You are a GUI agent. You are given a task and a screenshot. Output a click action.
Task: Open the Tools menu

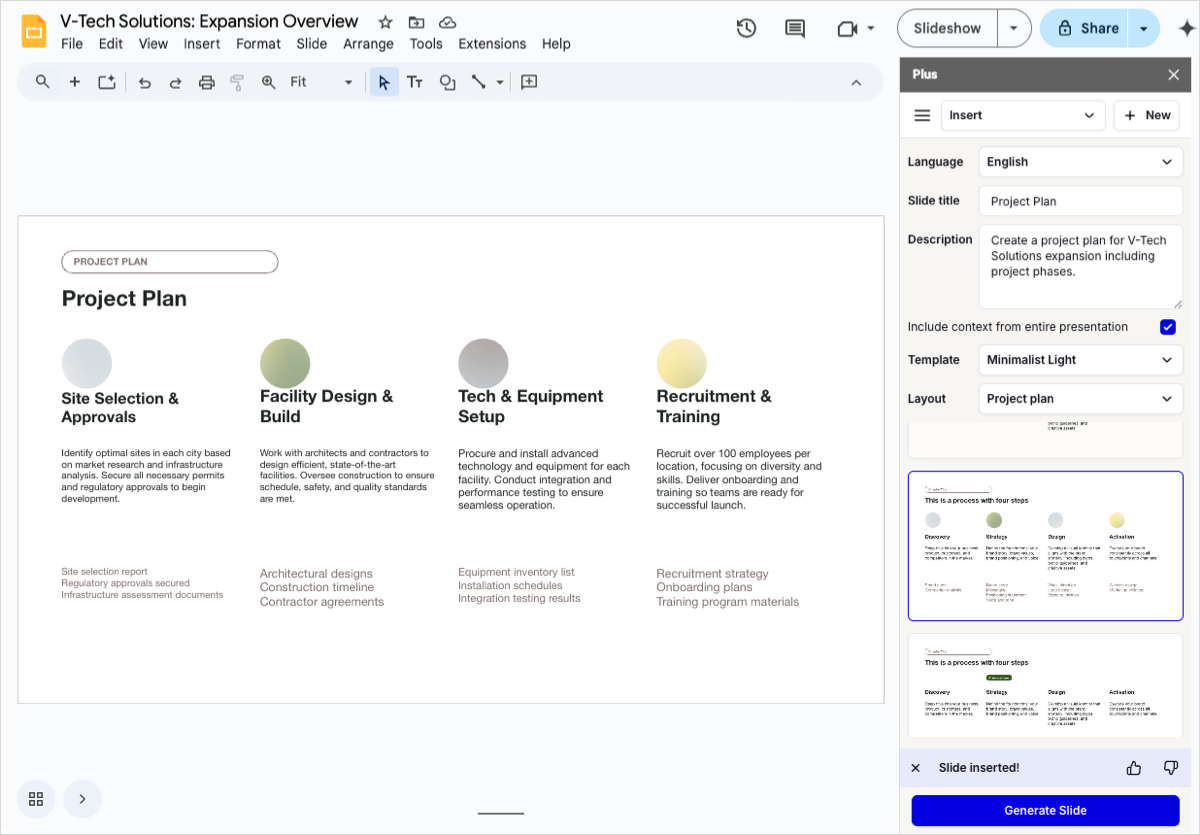click(426, 44)
